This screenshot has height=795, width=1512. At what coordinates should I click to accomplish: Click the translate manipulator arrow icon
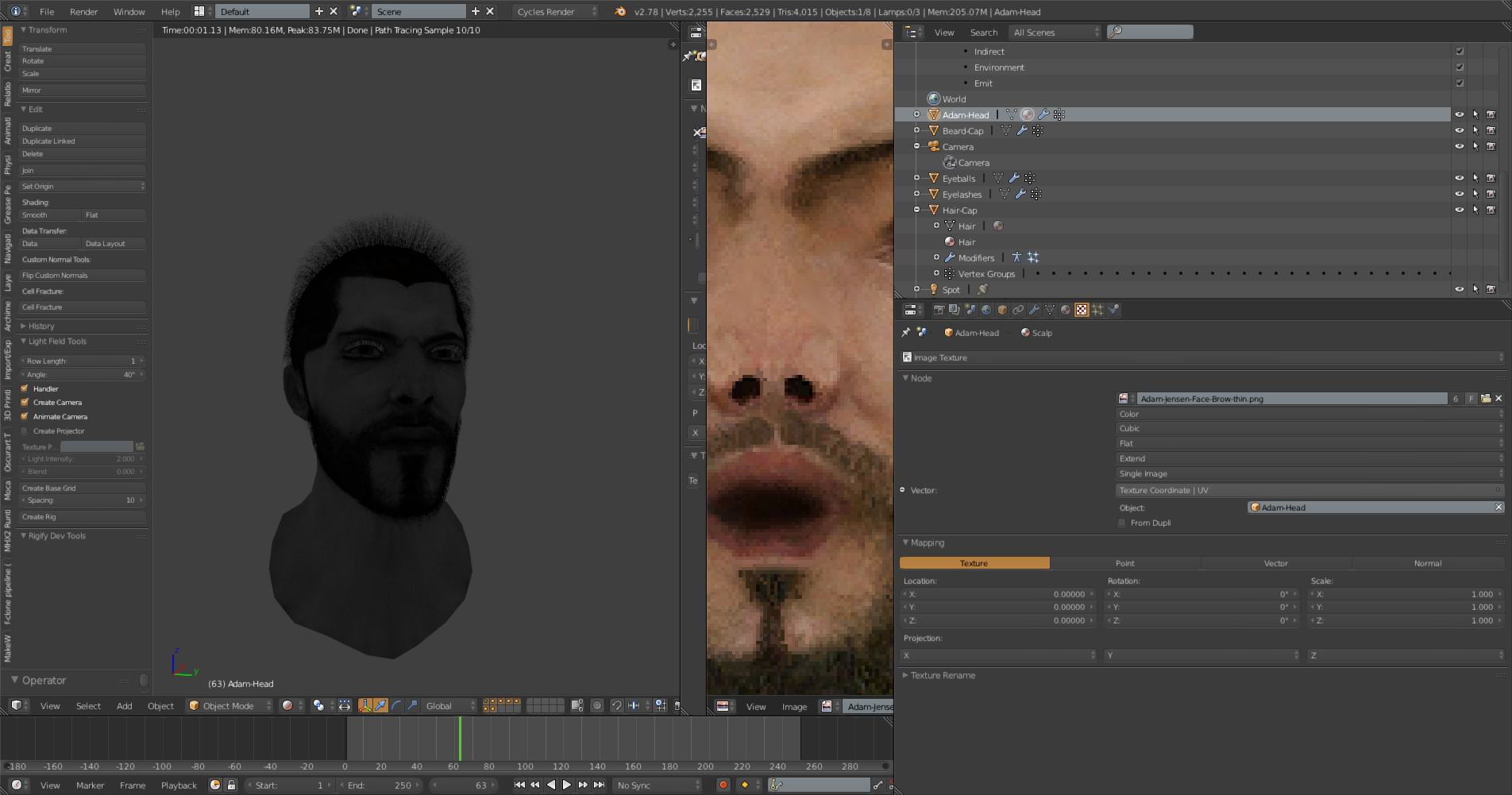[381, 705]
